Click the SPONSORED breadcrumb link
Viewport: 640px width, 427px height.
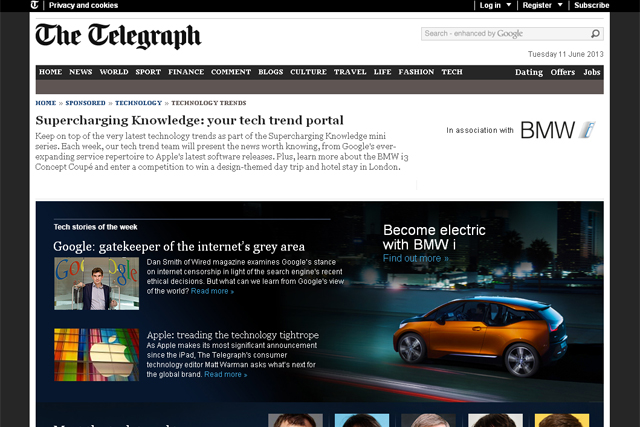[x=85, y=103]
